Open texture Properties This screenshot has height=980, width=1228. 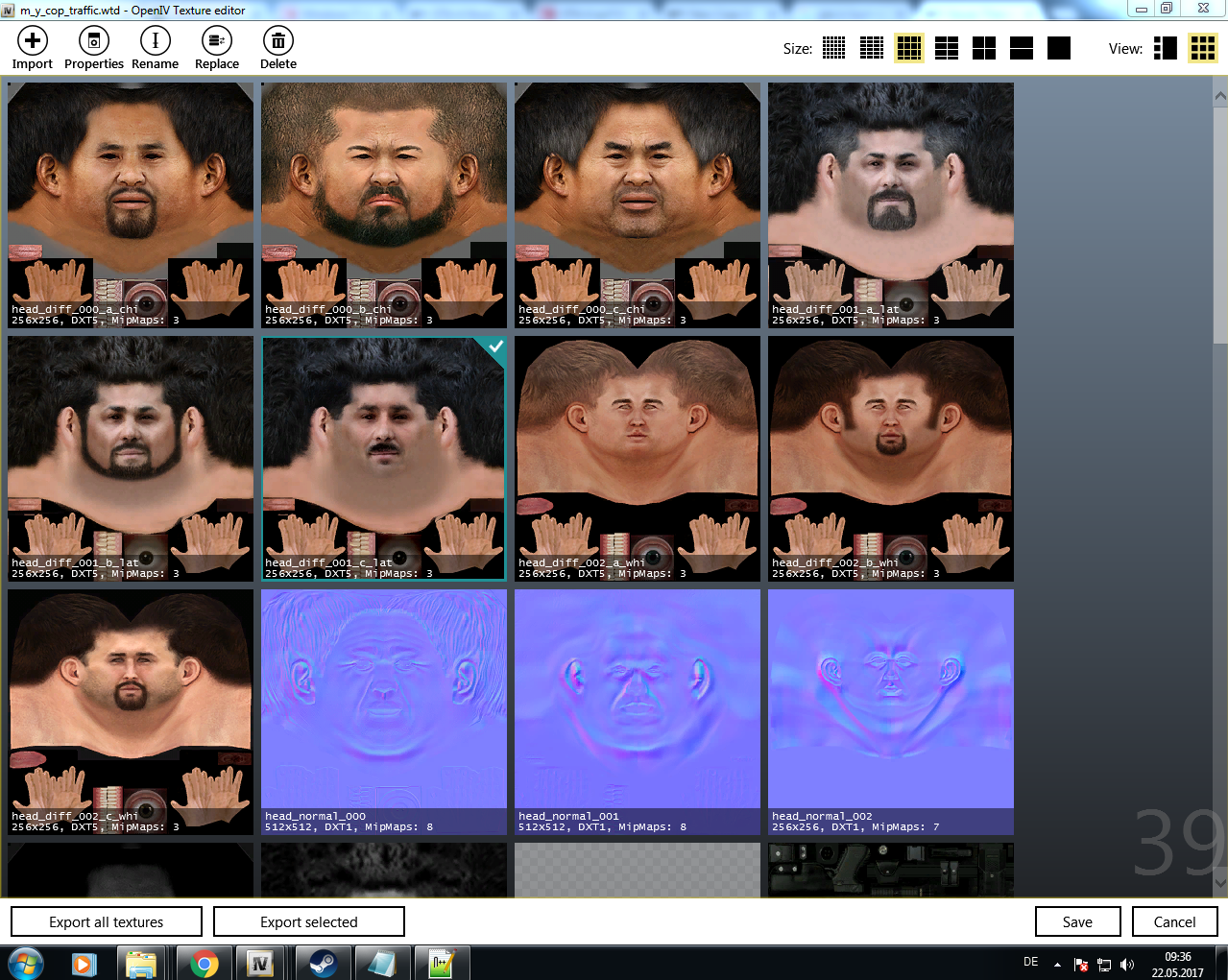(x=93, y=48)
